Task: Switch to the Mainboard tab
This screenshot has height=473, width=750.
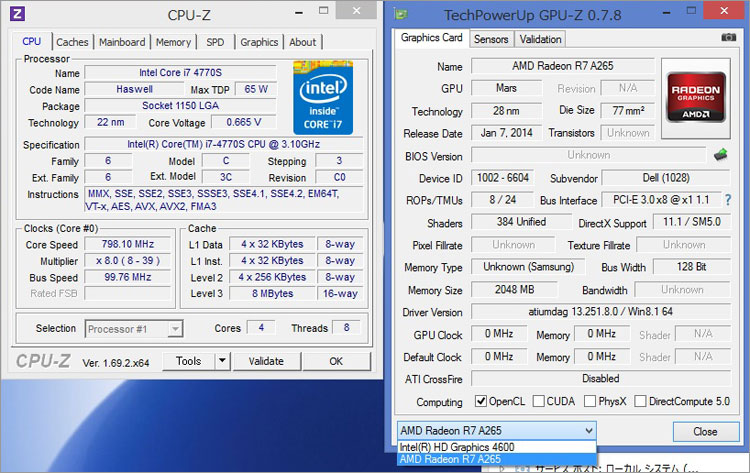Action: pyautogui.click(x=122, y=42)
